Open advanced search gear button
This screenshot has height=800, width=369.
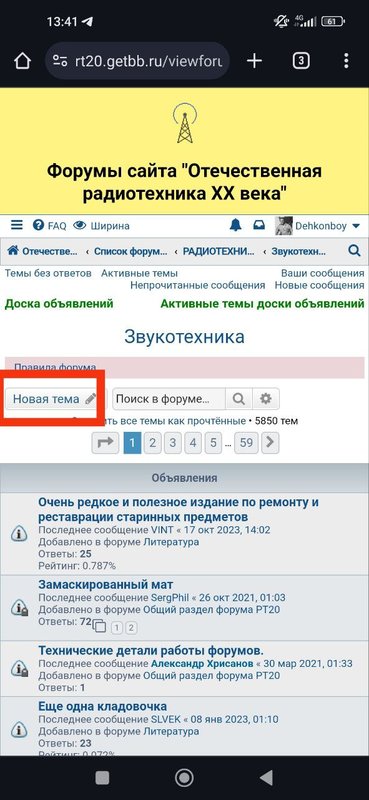point(266,399)
